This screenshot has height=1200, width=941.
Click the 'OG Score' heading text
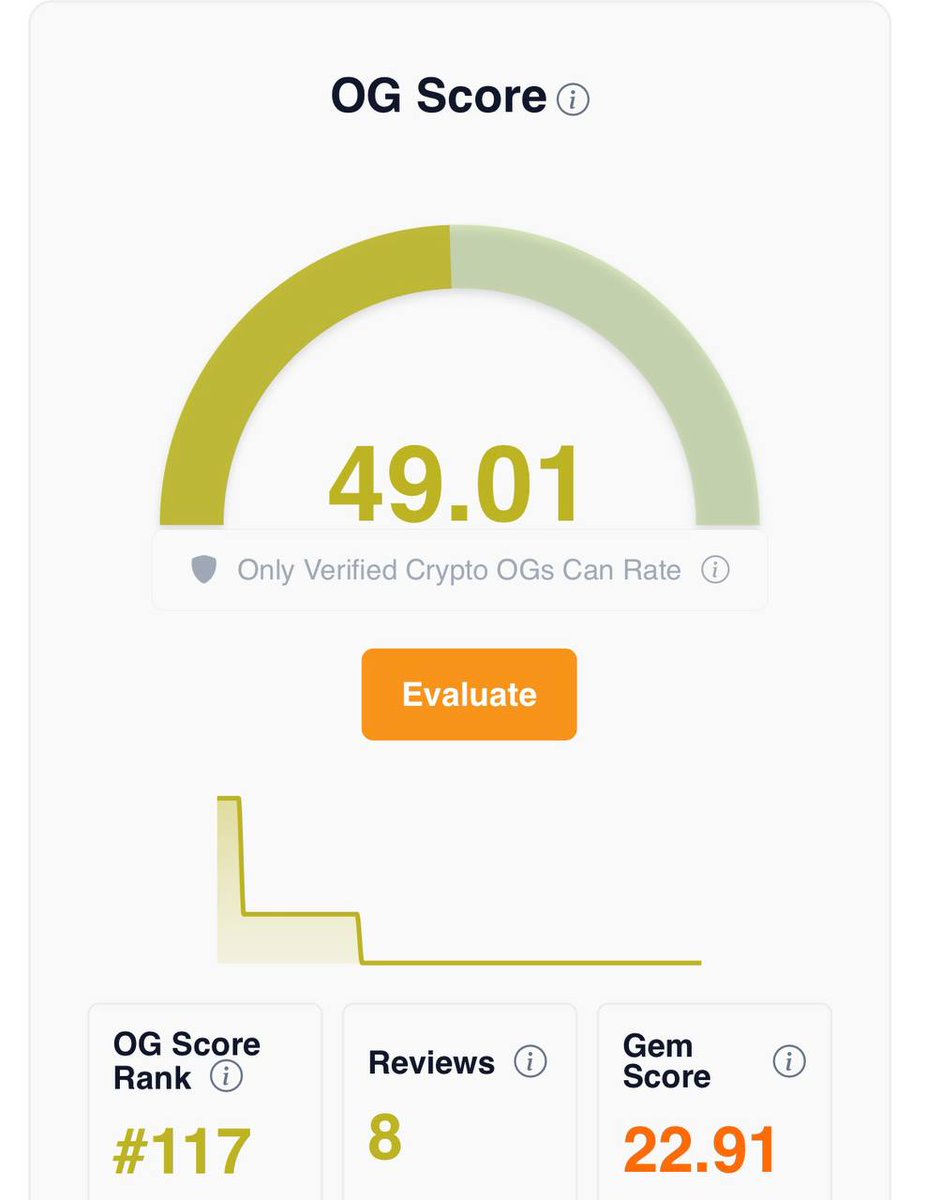438,97
